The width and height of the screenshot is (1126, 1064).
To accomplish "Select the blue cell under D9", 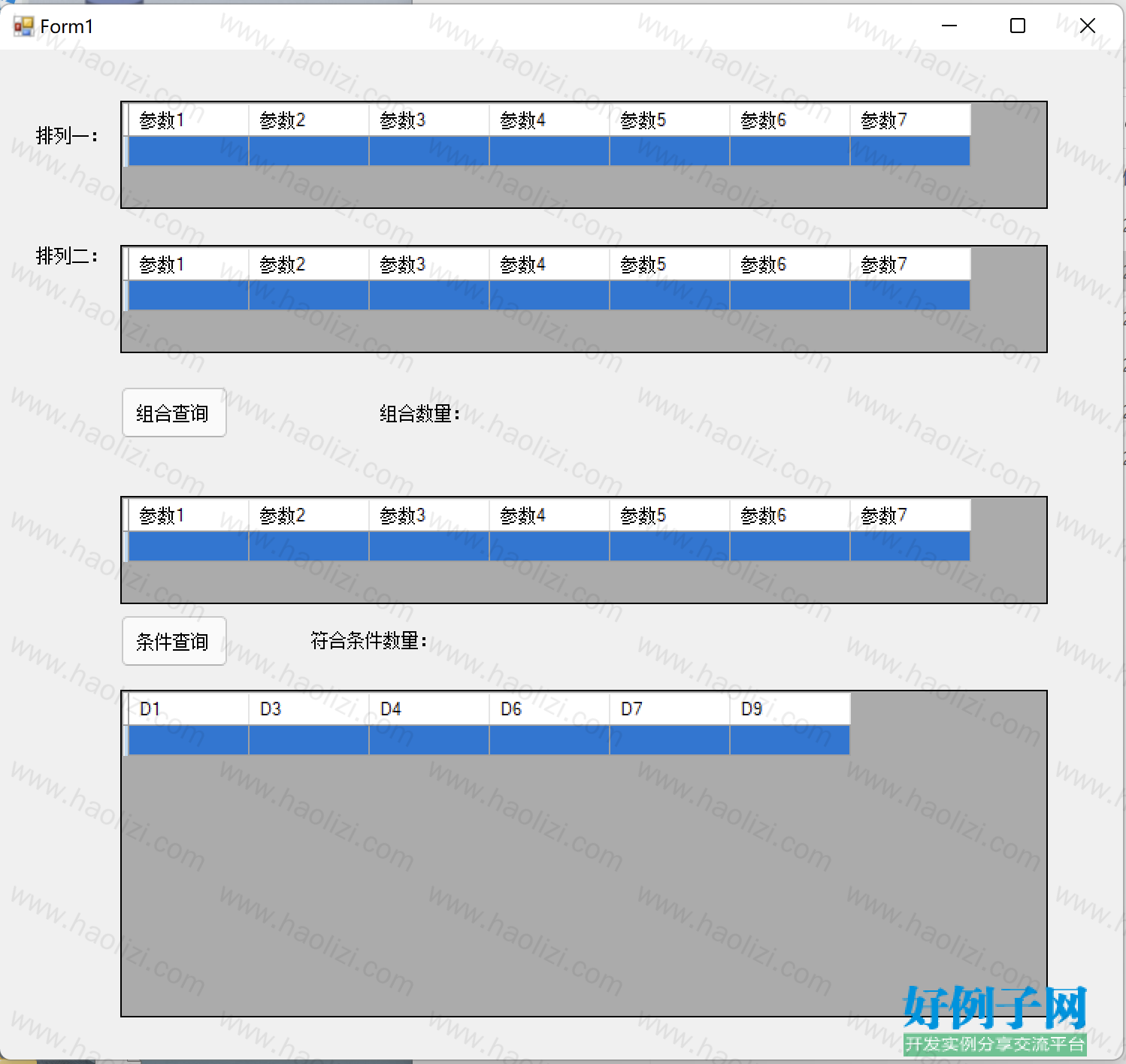I will [790, 740].
